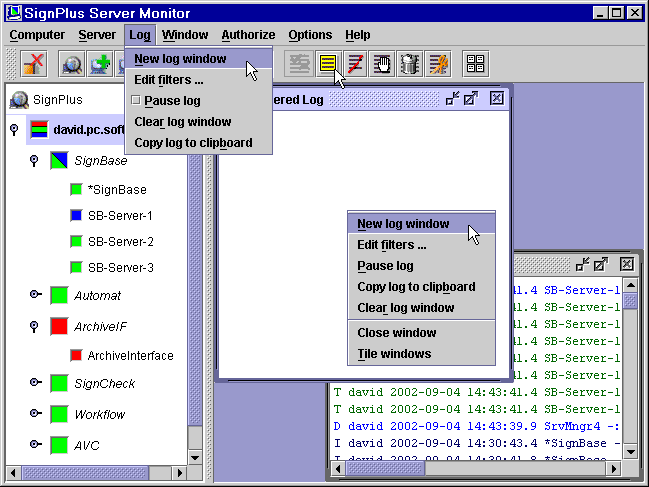Image resolution: width=649 pixels, height=487 pixels.
Task: Click the magnifier search toolbar icon
Action: click(x=73, y=65)
